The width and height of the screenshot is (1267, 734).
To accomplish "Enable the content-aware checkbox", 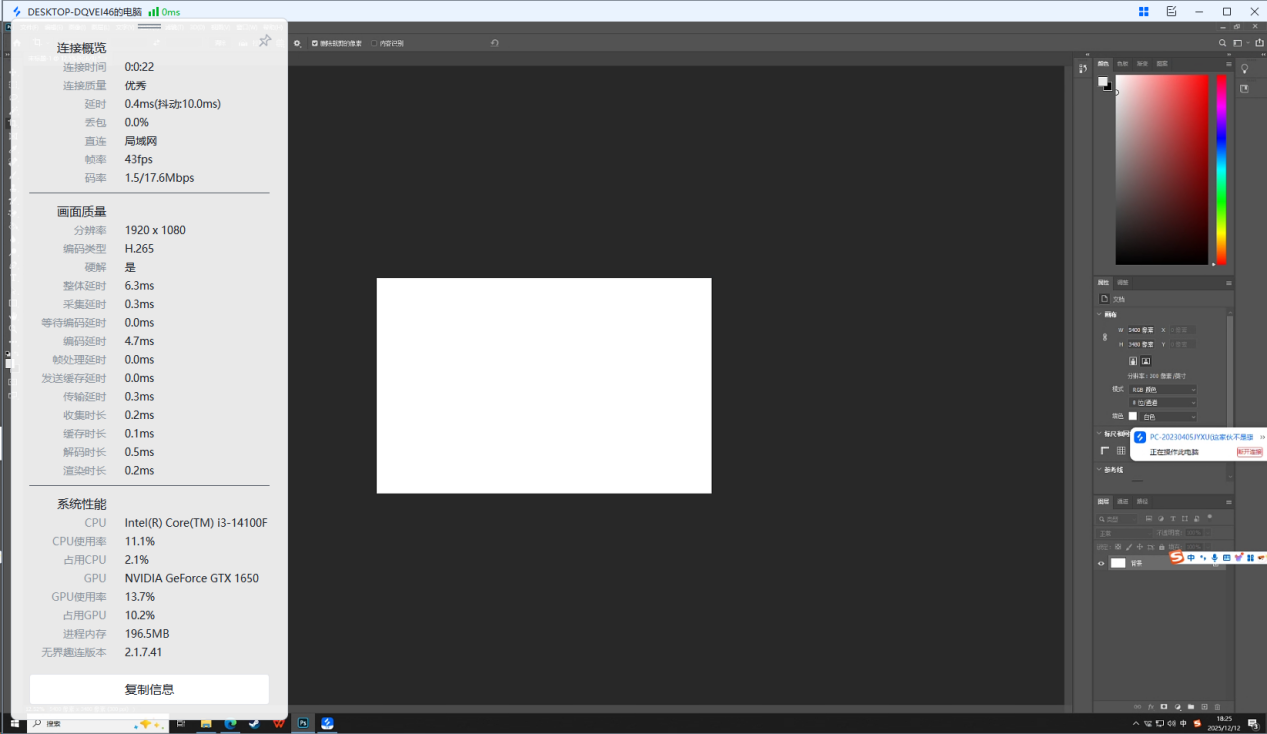I will (374, 43).
